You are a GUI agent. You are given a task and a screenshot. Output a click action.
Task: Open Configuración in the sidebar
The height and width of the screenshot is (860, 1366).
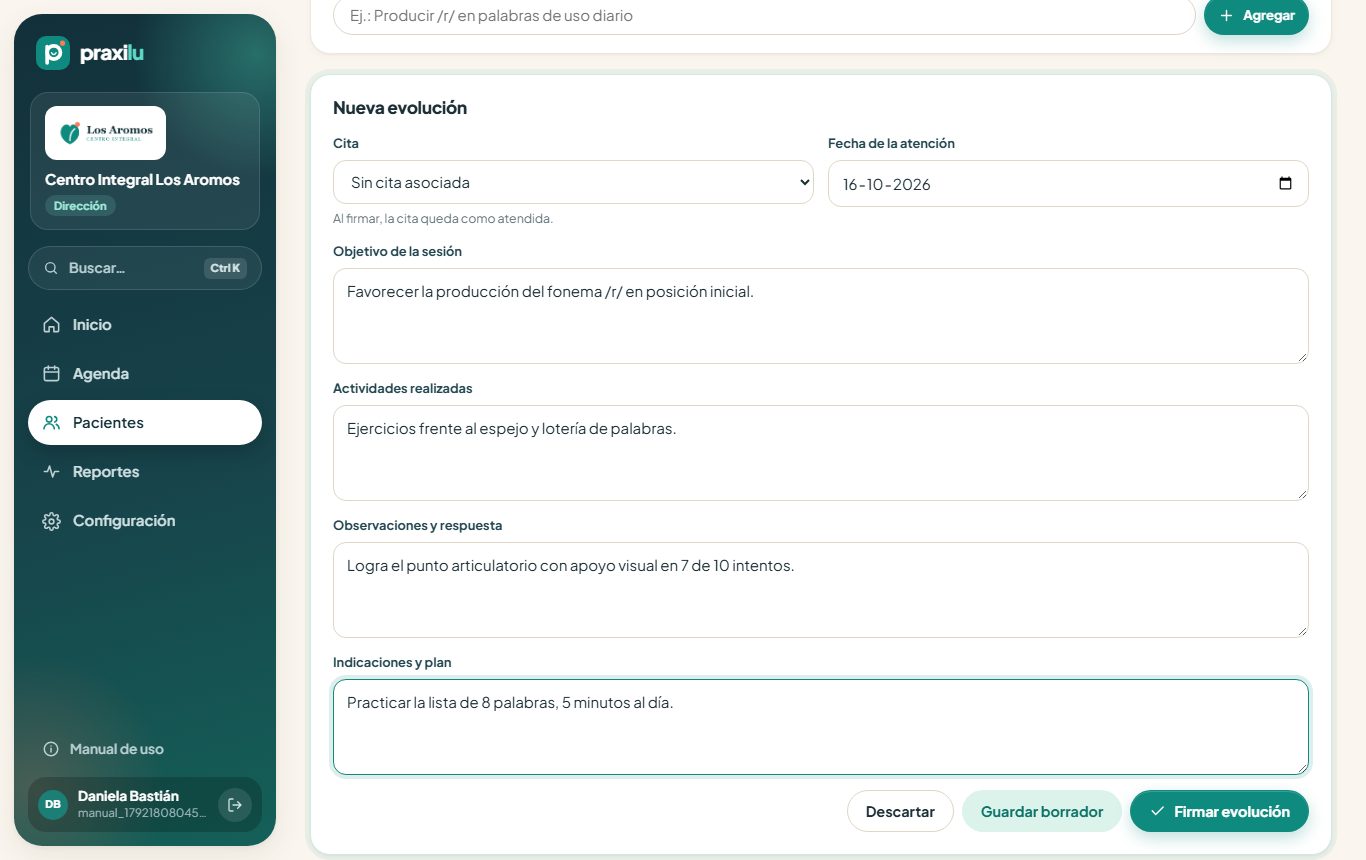(x=145, y=521)
